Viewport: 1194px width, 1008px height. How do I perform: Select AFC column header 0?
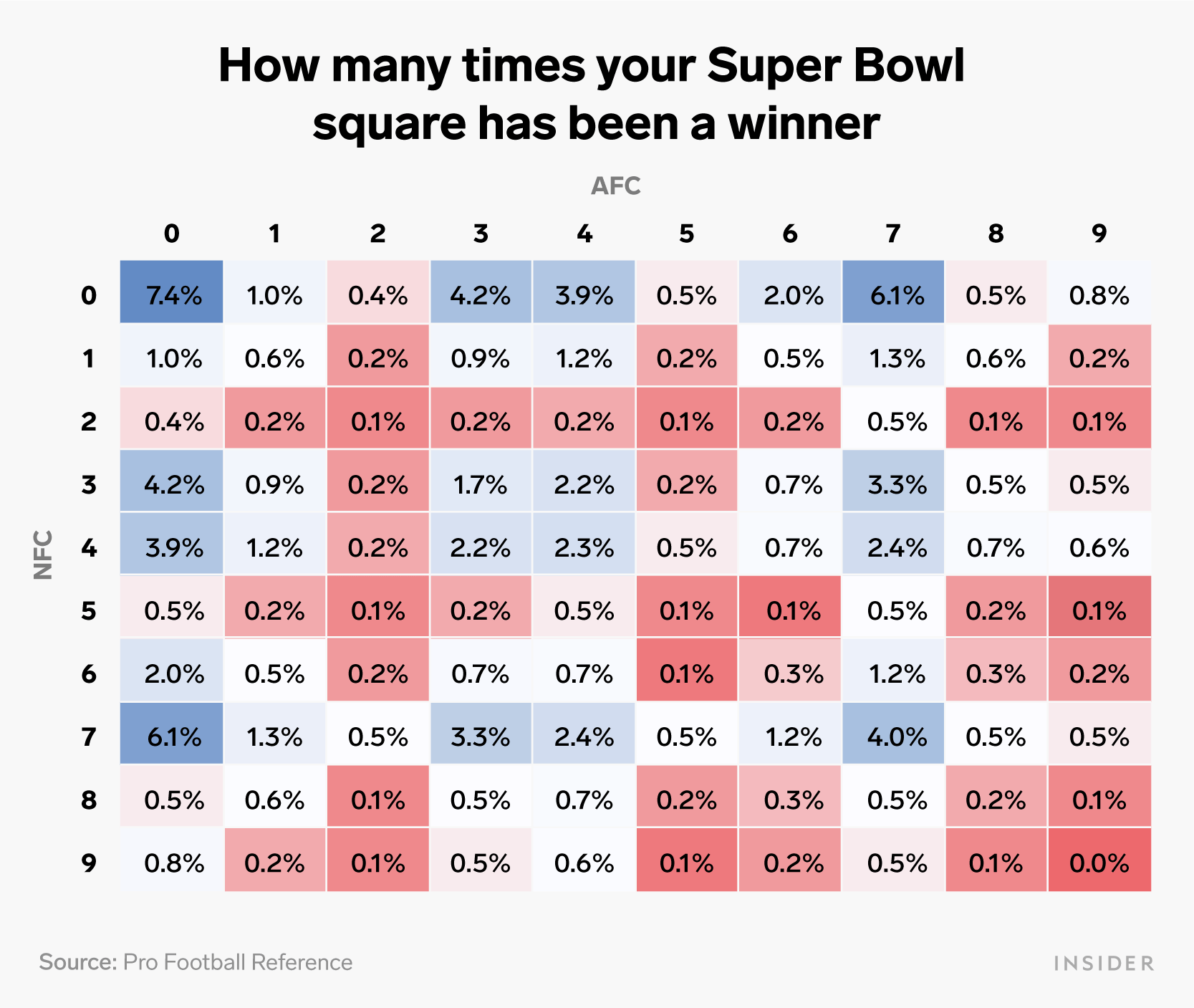pyautogui.click(x=172, y=233)
